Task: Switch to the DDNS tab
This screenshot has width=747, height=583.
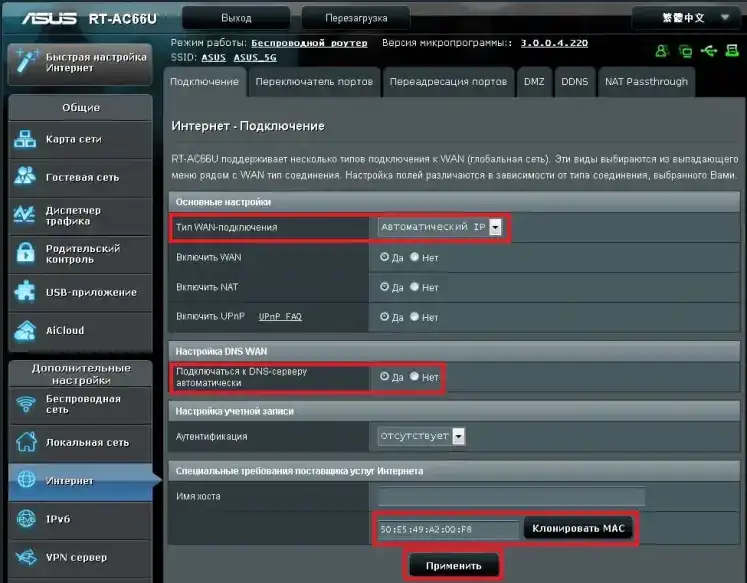Action: click(x=575, y=82)
